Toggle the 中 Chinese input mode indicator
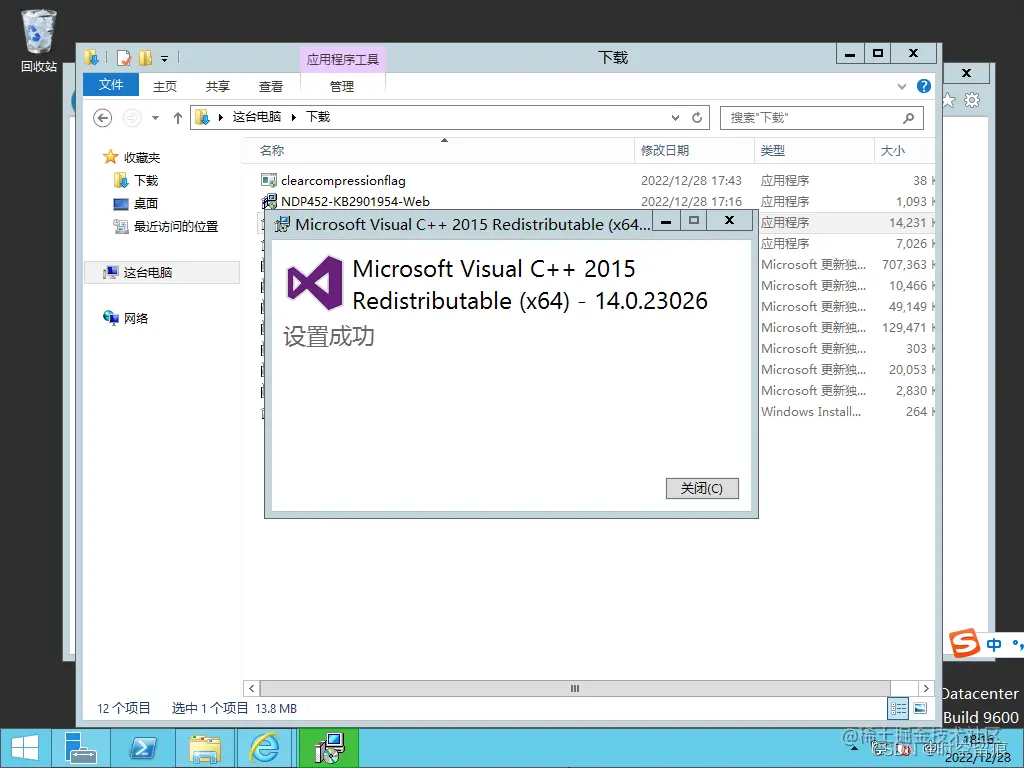The width and height of the screenshot is (1024, 768). [994, 645]
